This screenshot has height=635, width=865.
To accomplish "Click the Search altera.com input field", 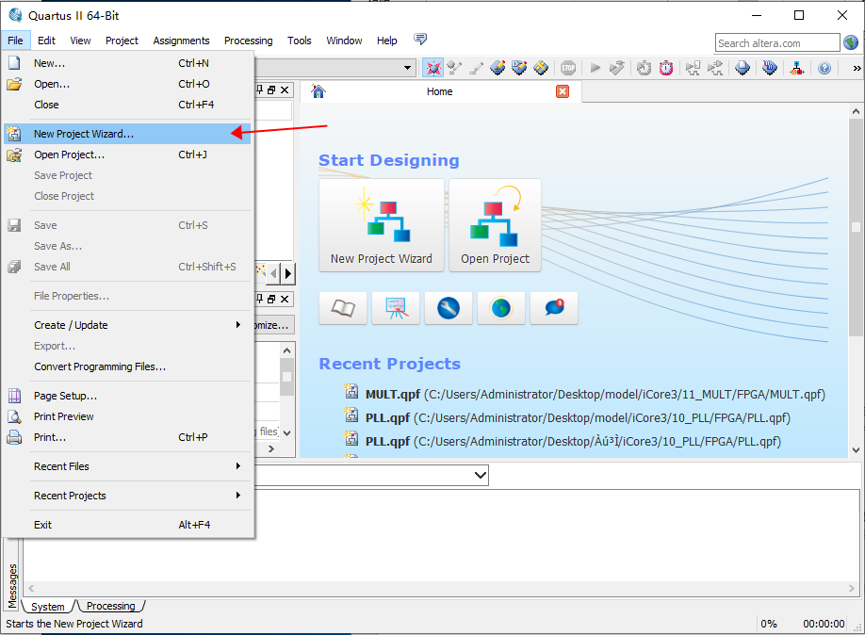I will pos(777,43).
